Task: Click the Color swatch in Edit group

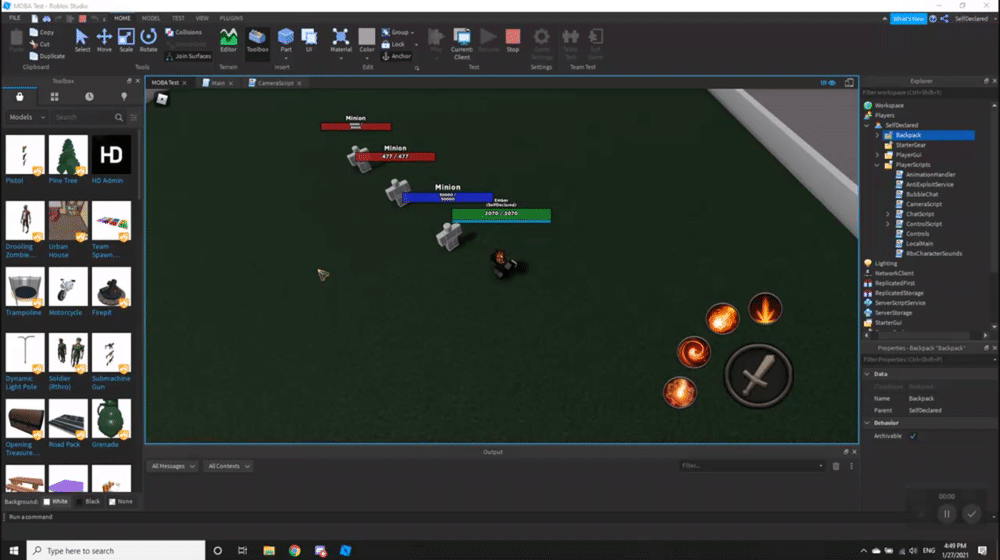Action: [367, 36]
